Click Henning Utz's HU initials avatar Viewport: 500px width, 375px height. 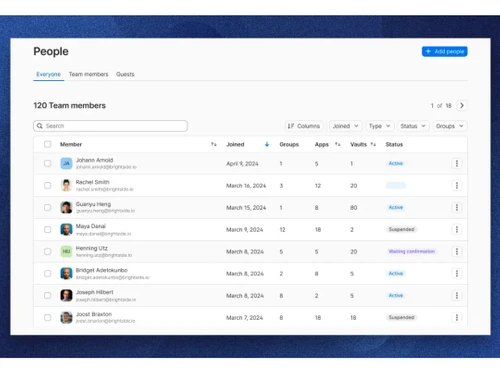[x=66, y=251]
